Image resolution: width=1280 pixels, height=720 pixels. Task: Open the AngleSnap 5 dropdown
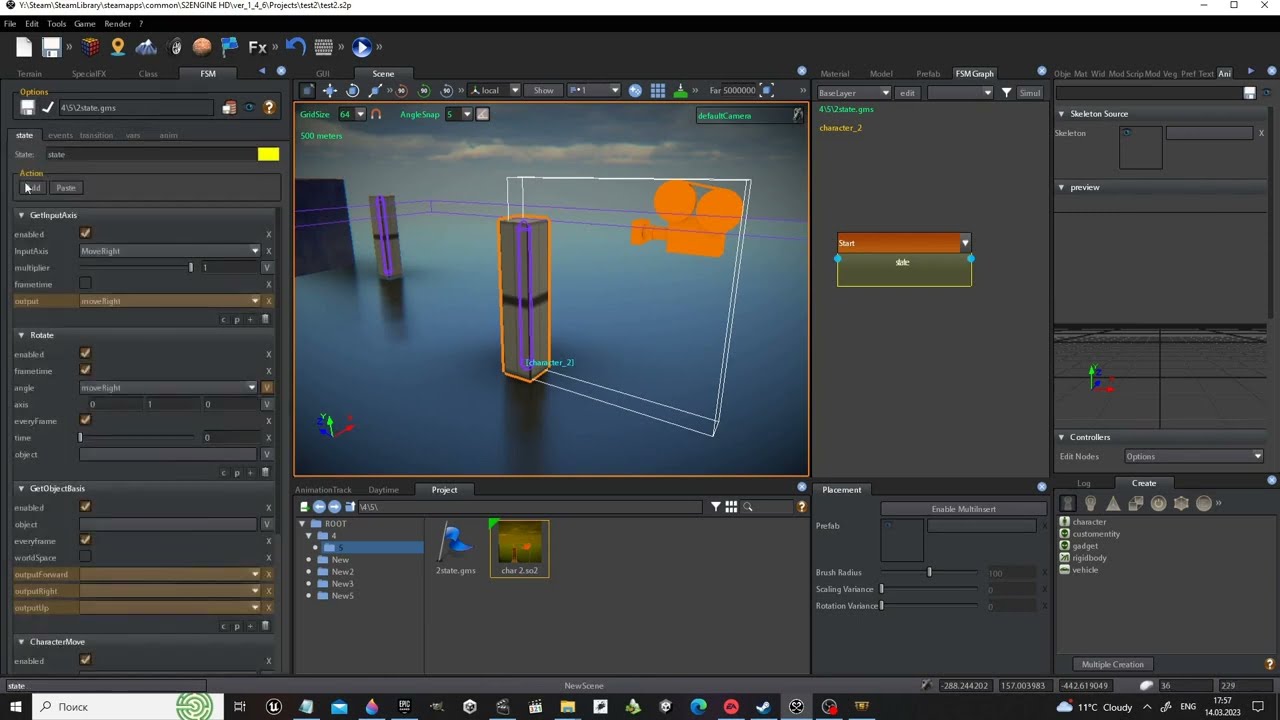coord(459,114)
